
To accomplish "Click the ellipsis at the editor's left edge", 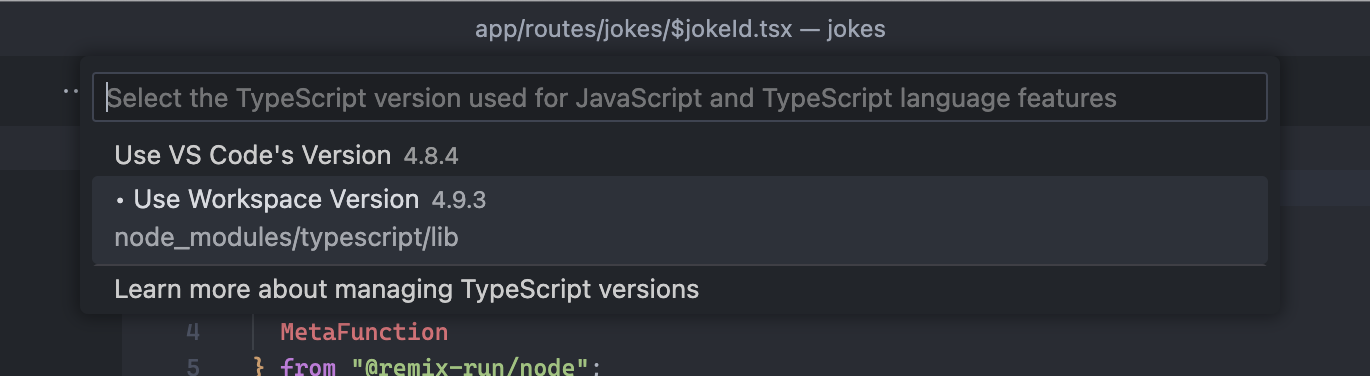I will [x=71, y=91].
